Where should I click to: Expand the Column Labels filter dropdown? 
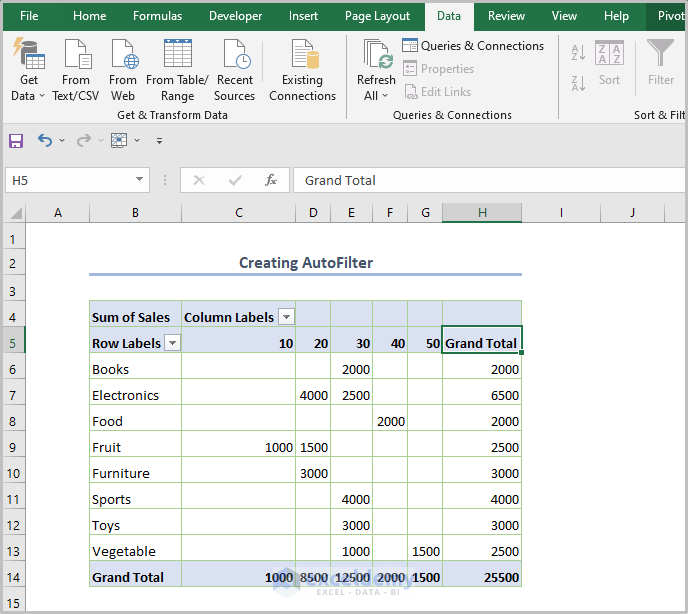(286, 317)
